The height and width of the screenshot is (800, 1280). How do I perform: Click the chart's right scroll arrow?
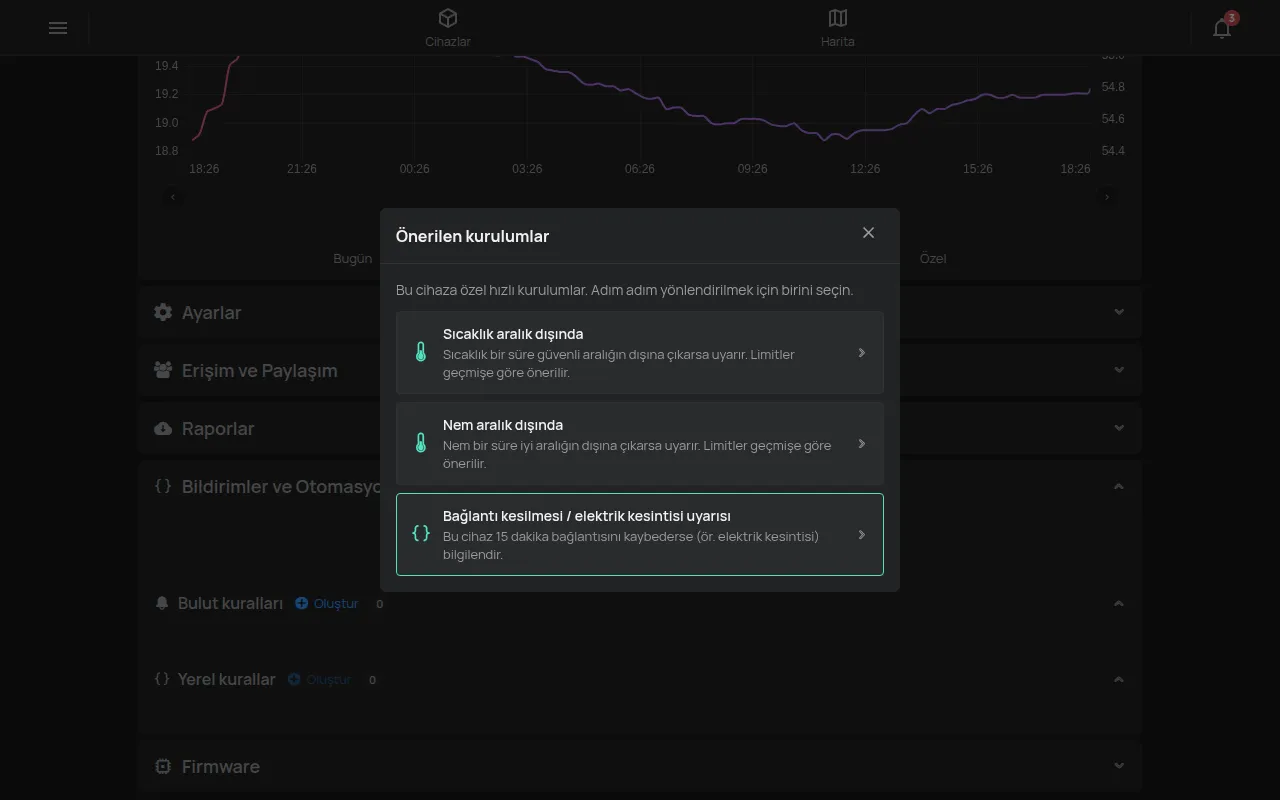[1107, 197]
